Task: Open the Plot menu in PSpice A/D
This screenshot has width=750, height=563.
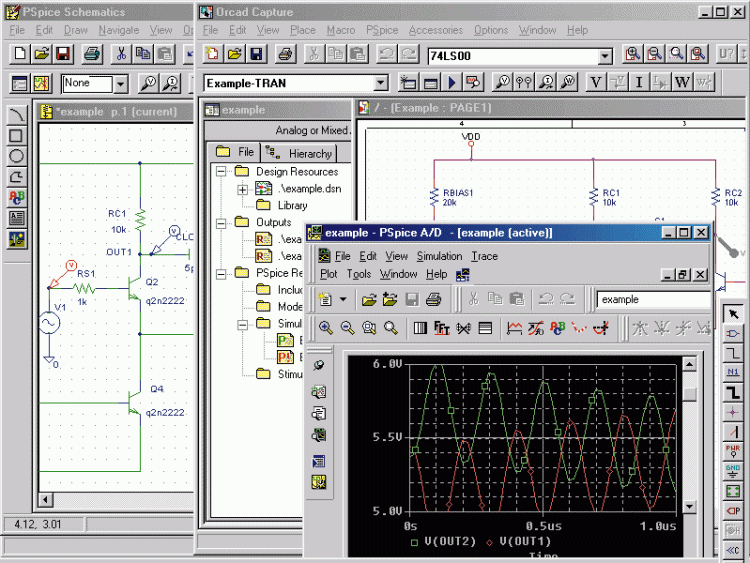Action: tap(328, 274)
